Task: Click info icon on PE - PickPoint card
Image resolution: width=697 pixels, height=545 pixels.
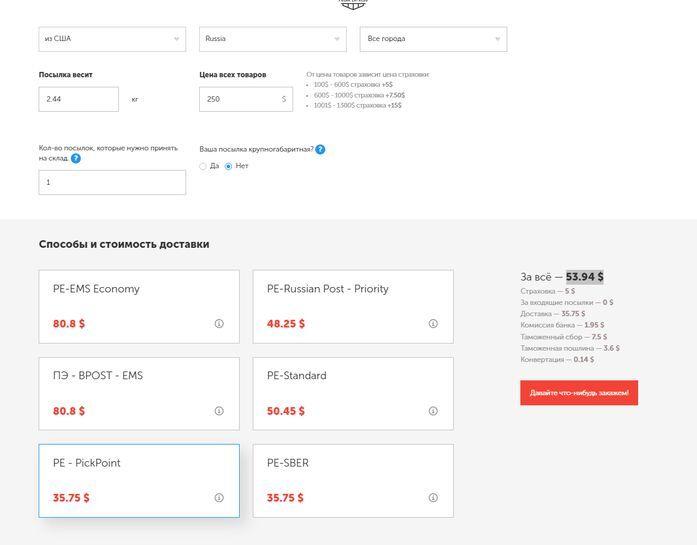Action: point(219,498)
